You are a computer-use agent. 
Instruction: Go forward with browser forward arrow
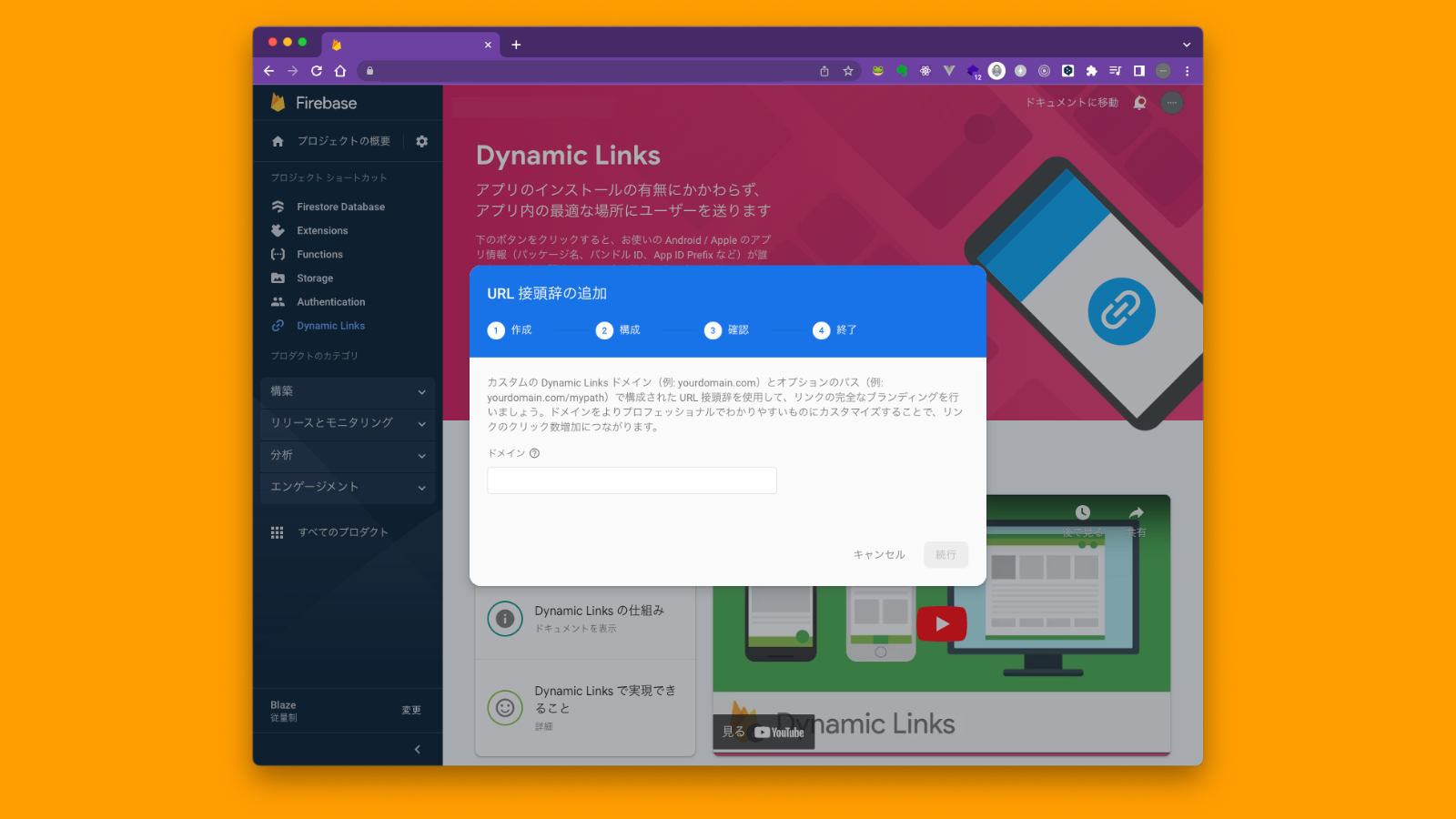click(x=292, y=71)
